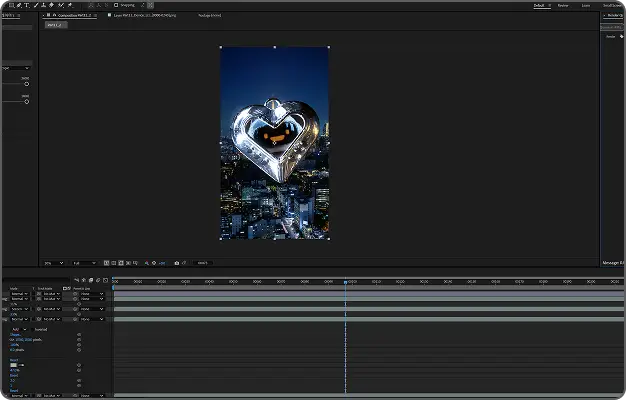Click the icon beside the Render button
The height and width of the screenshot is (400, 626).
(x=621, y=37)
